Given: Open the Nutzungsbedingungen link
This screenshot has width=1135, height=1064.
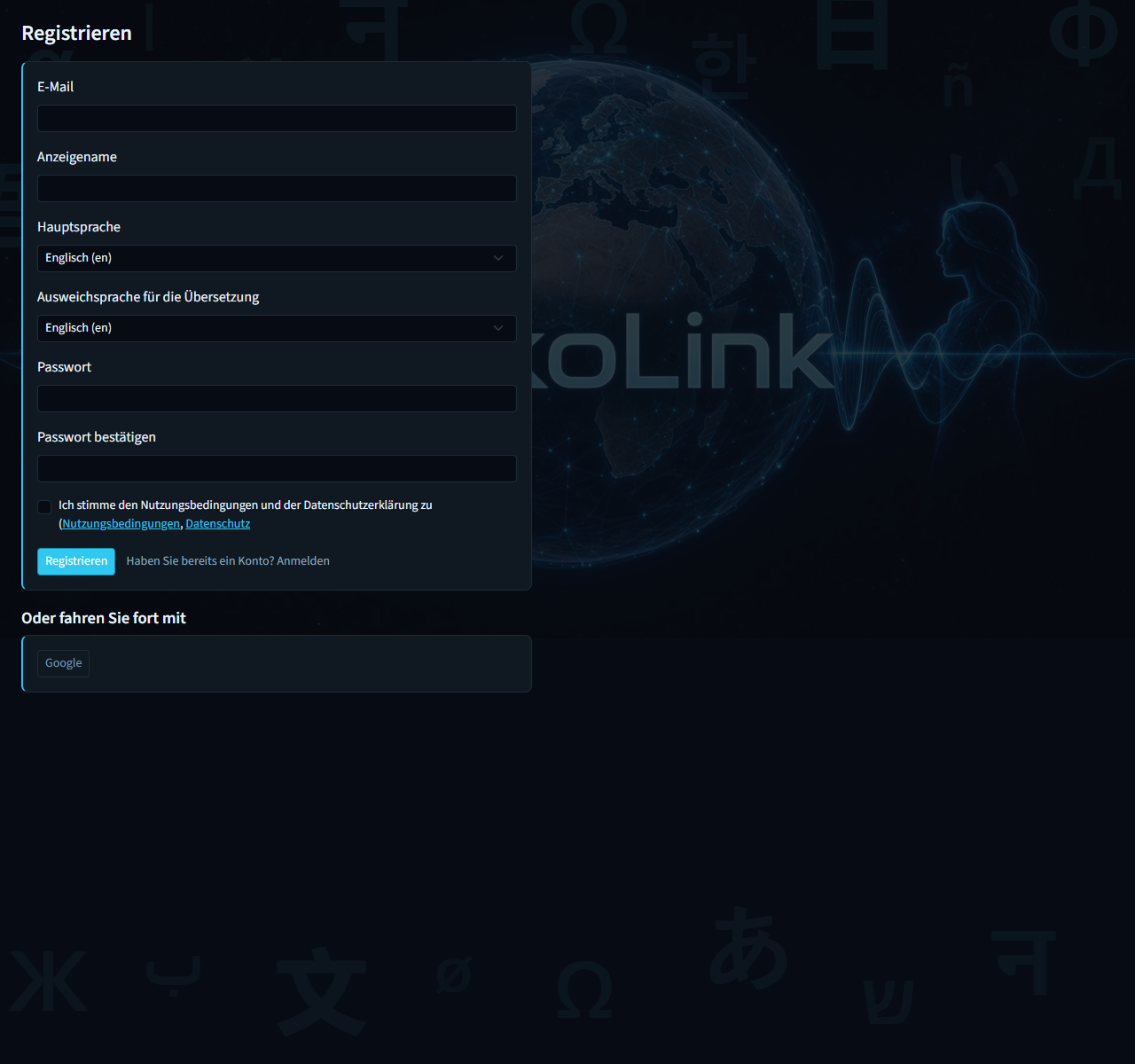Looking at the screenshot, I should coord(121,524).
